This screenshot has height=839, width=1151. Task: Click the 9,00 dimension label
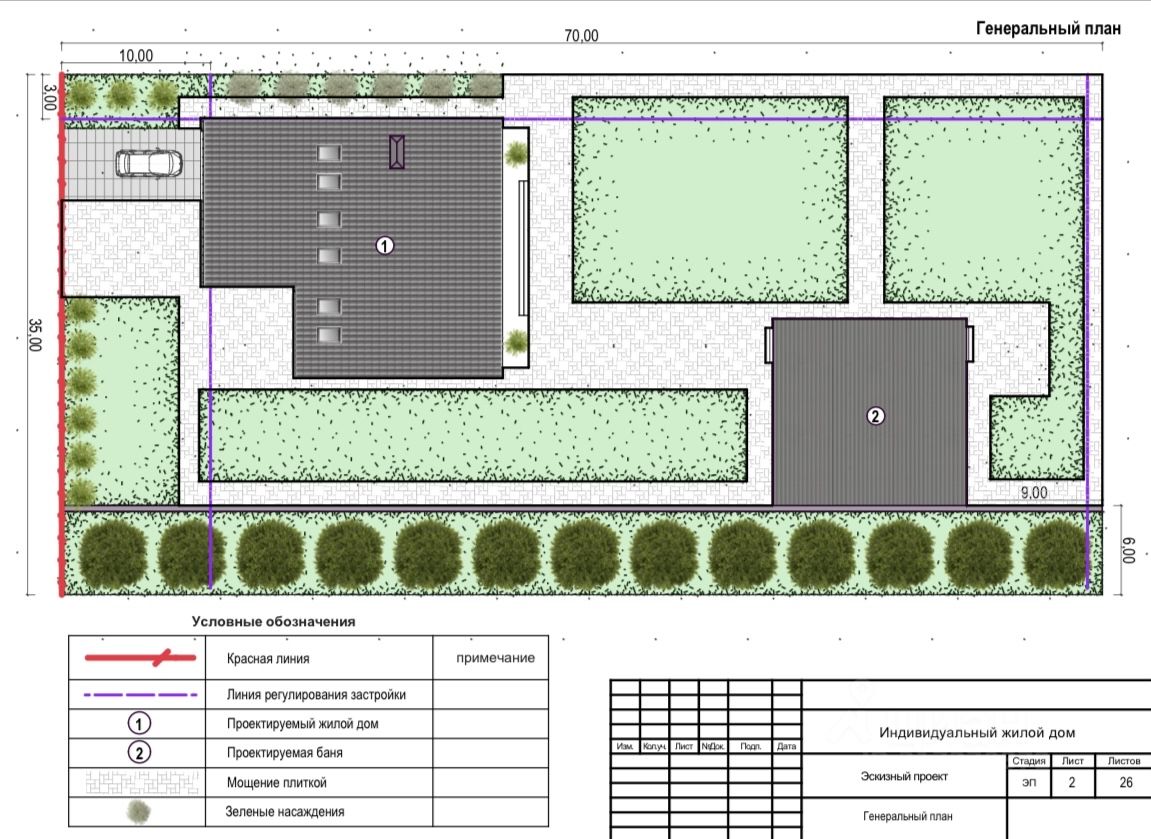tap(1034, 493)
